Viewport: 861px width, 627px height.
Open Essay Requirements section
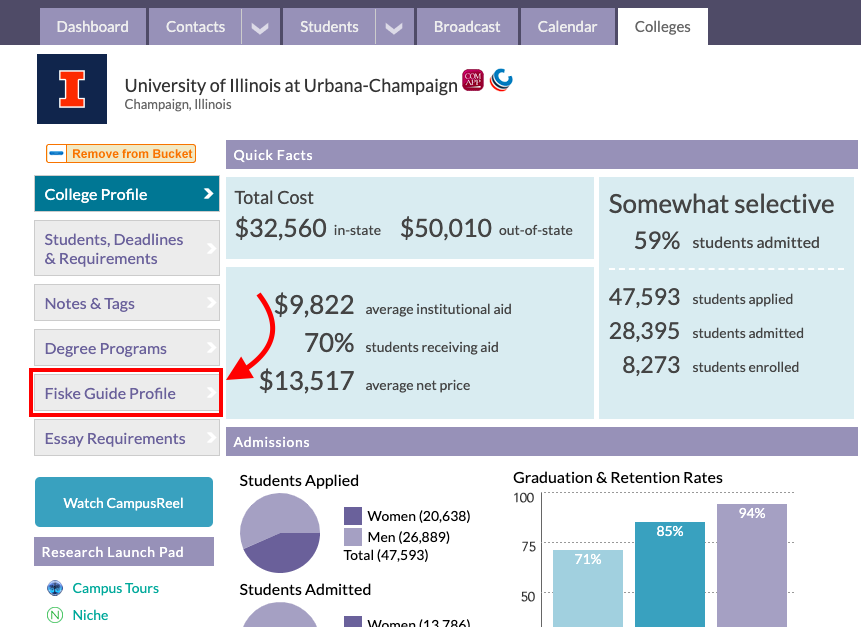coord(127,438)
